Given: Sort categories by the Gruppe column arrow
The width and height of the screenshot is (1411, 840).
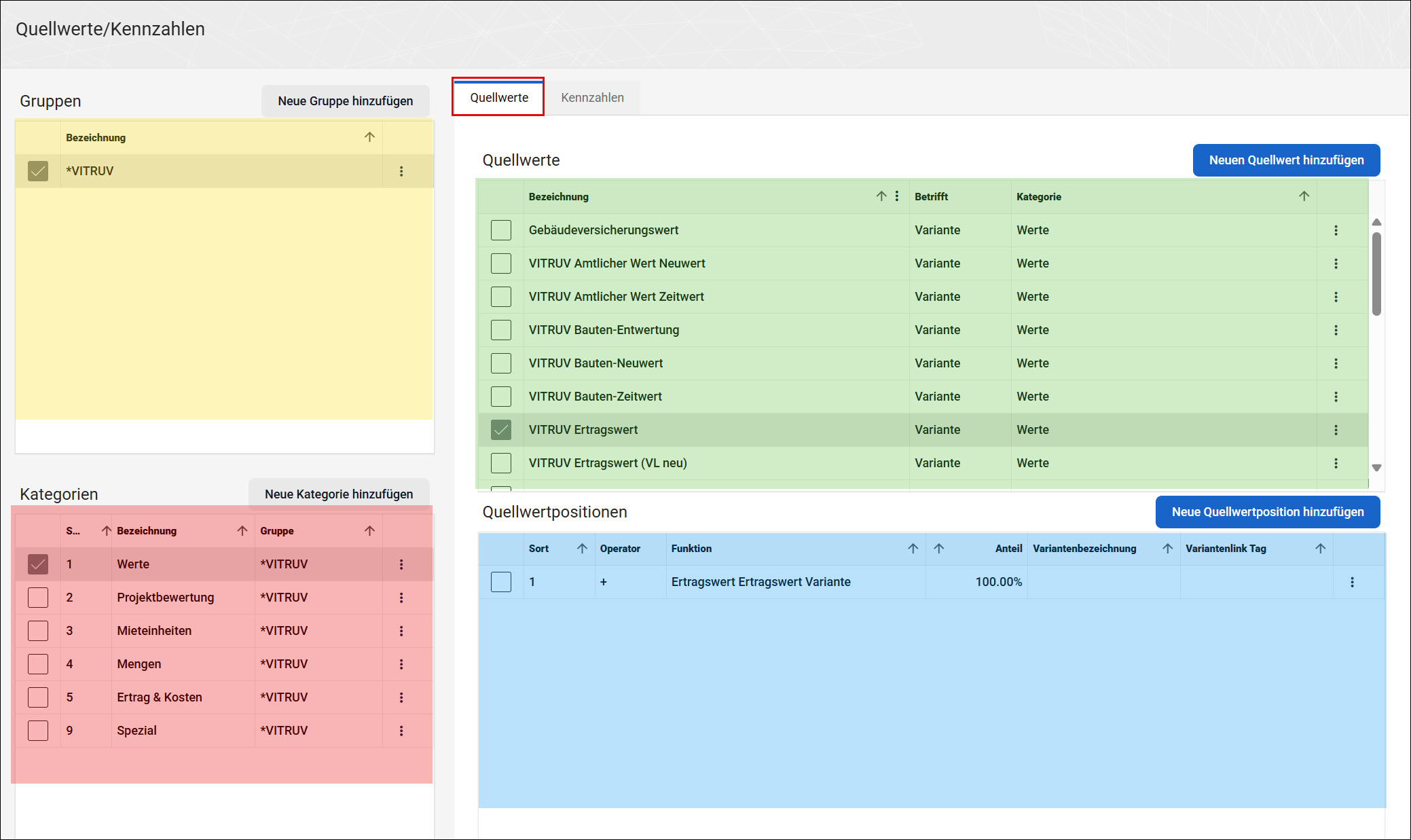Looking at the screenshot, I should click(369, 531).
